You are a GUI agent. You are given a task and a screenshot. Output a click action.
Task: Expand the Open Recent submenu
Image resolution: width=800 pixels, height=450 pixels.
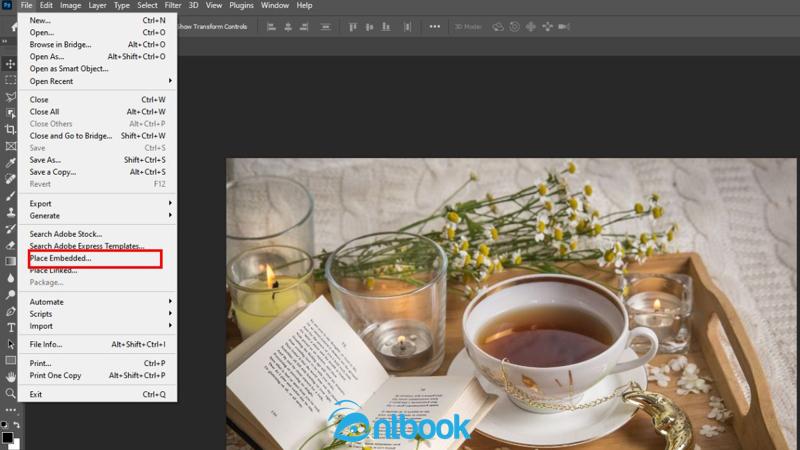(97, 81)
